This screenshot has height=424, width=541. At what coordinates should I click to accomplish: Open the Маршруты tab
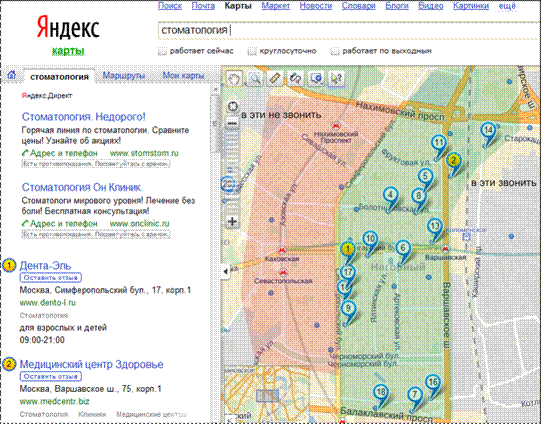(124, 75)
